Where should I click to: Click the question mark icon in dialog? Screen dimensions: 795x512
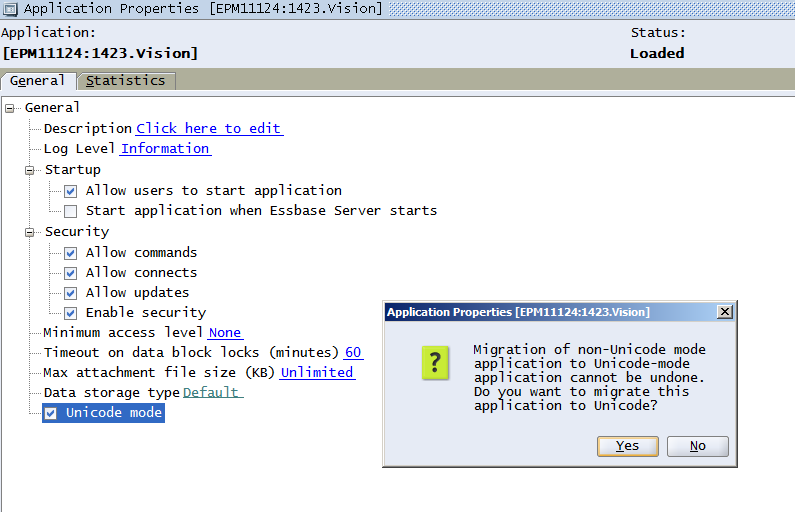(x=435, y=363)
